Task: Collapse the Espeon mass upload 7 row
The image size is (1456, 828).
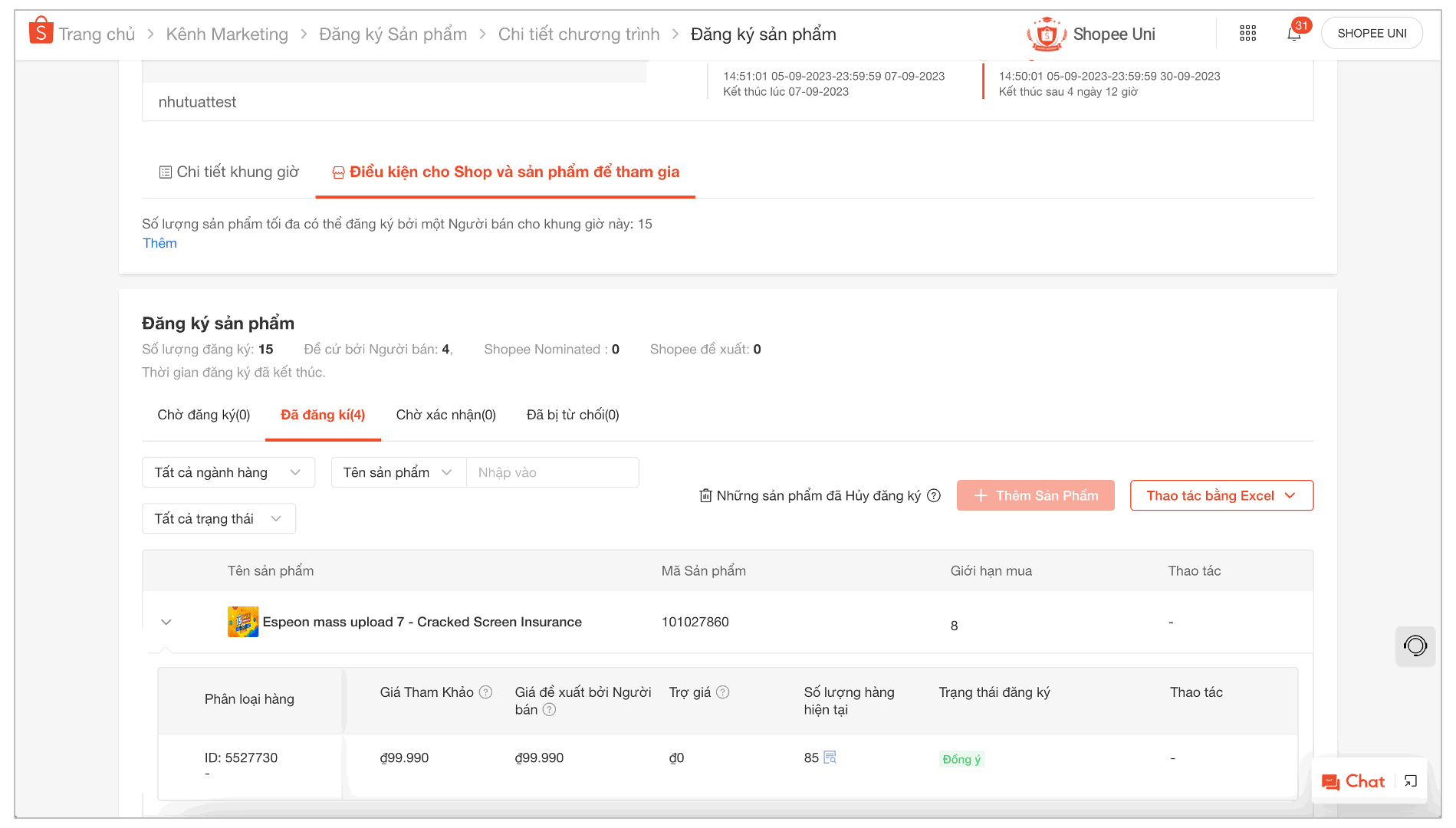Action: (166, 622)
